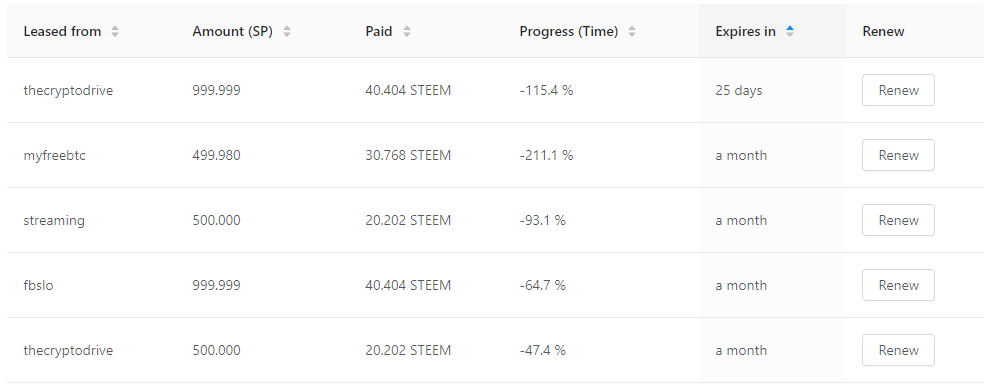Renew the fbslo lease
Screen dimensions: 986x387
click(x=898, y=285)
